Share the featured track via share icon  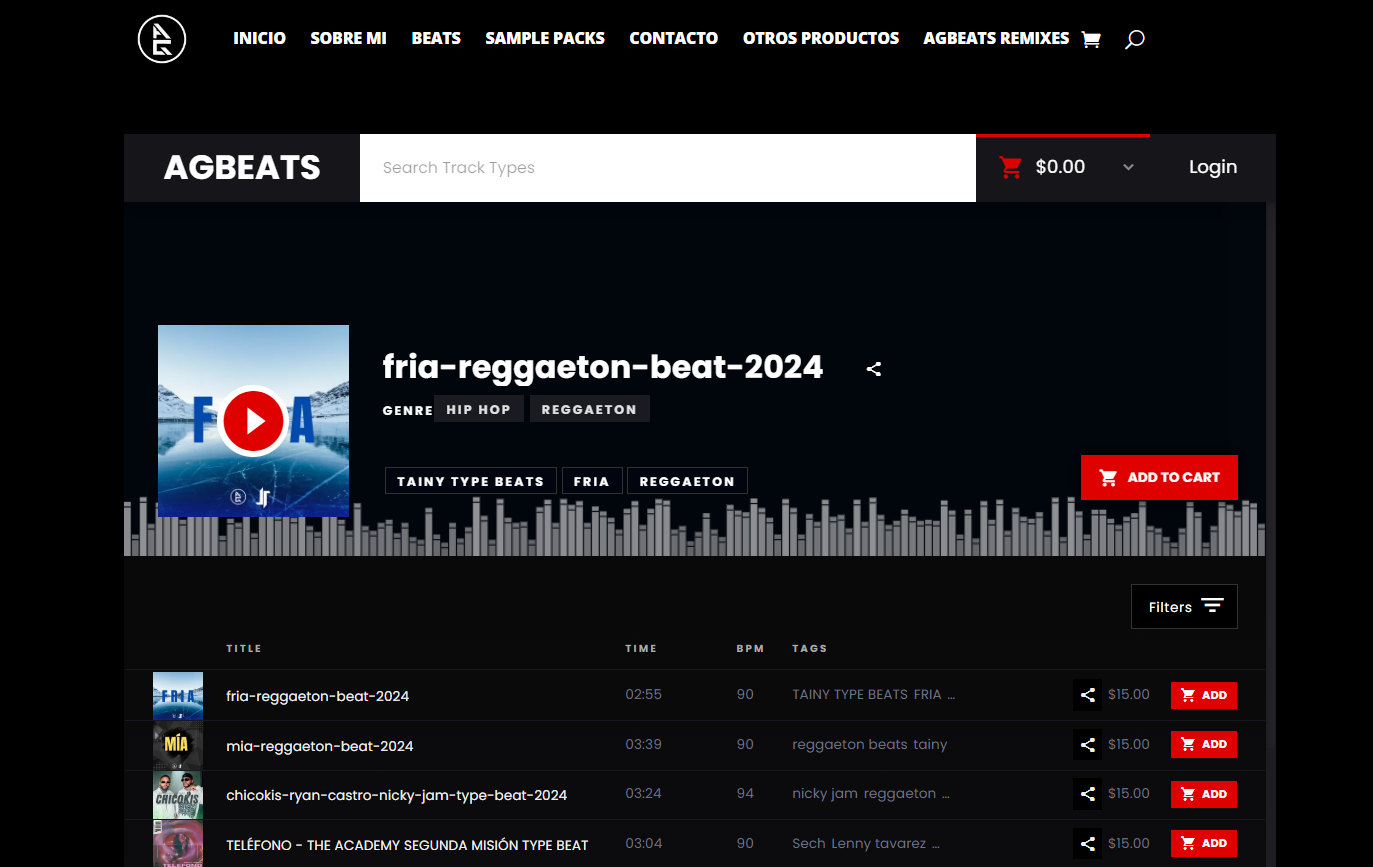(x=874, y=369)
